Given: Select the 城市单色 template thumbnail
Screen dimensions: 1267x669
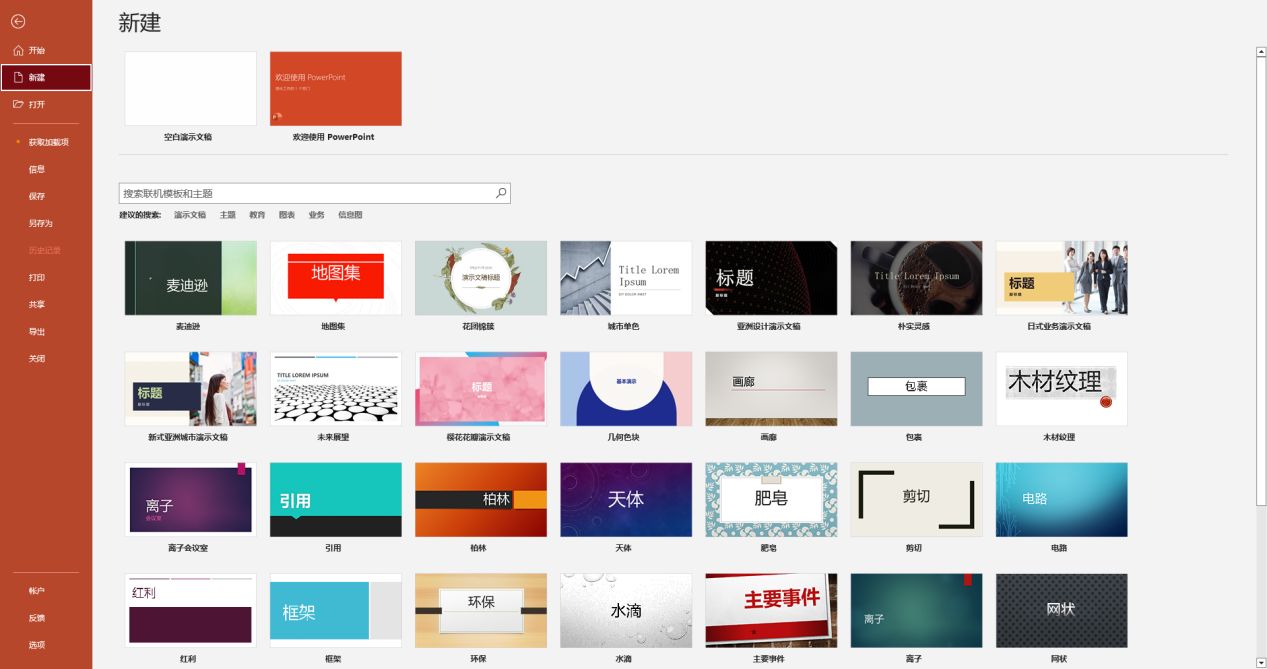Looking at the screenshot, I should click(626, 278).
